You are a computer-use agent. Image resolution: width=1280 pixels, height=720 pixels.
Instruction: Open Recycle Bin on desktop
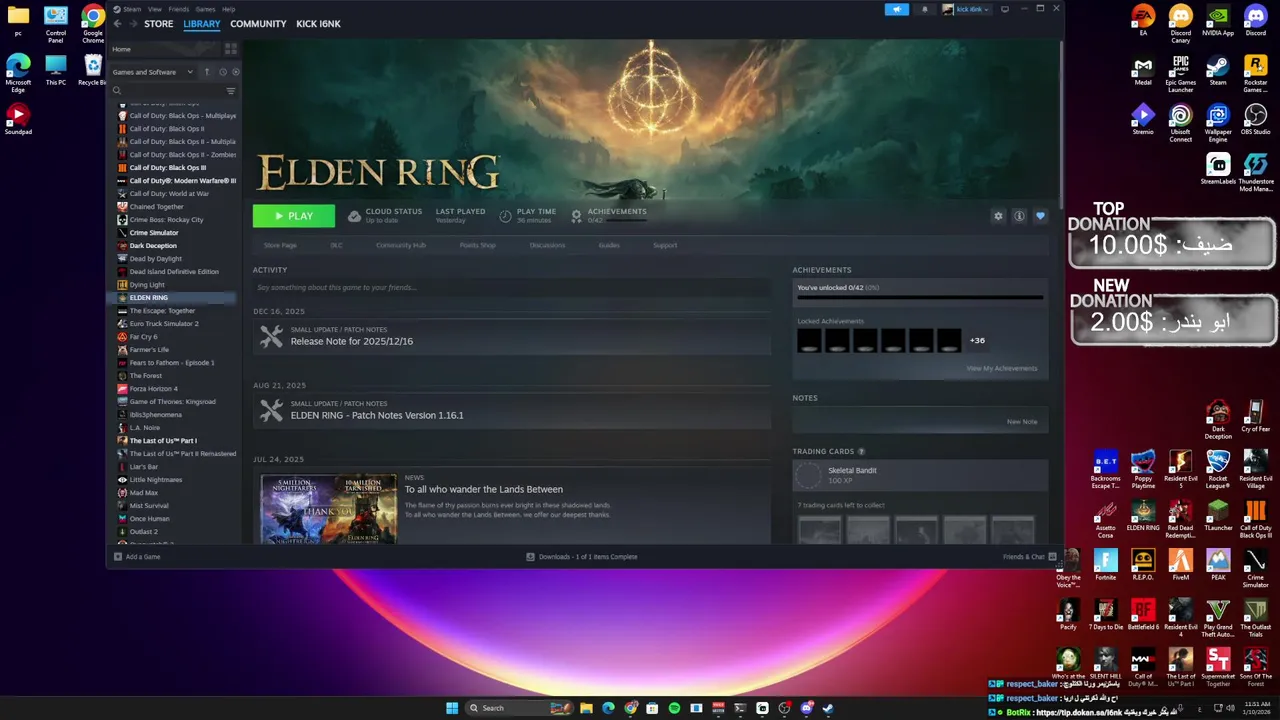[93, 70]
